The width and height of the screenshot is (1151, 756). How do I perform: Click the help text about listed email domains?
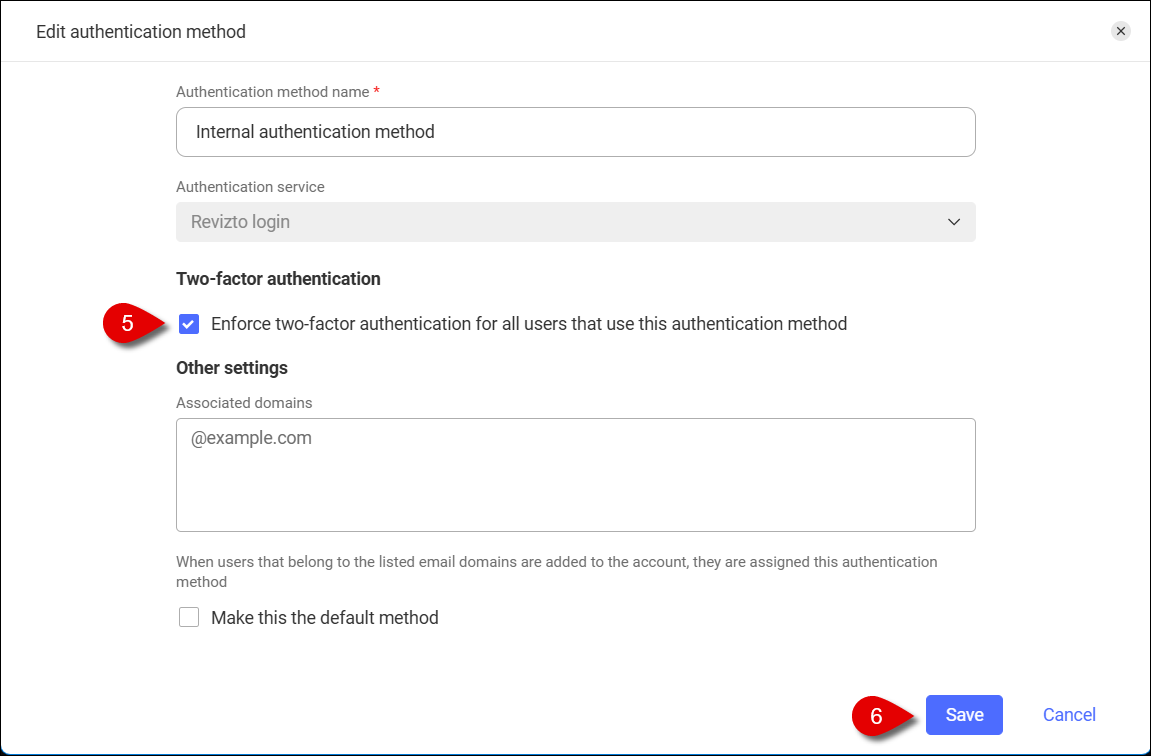(556, 572)
